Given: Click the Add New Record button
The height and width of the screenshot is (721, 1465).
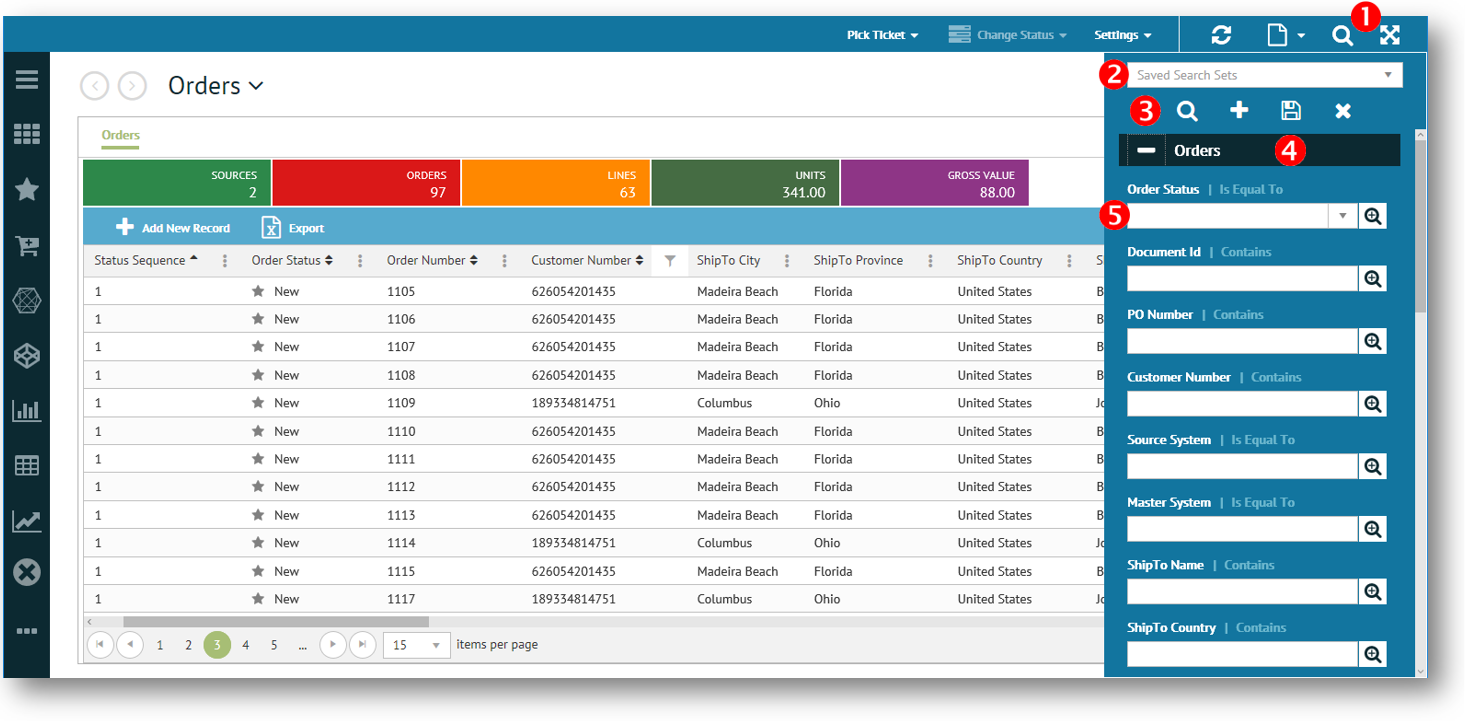Looking at the screenshot, I should pyautogui.click(x=174, y=227).
